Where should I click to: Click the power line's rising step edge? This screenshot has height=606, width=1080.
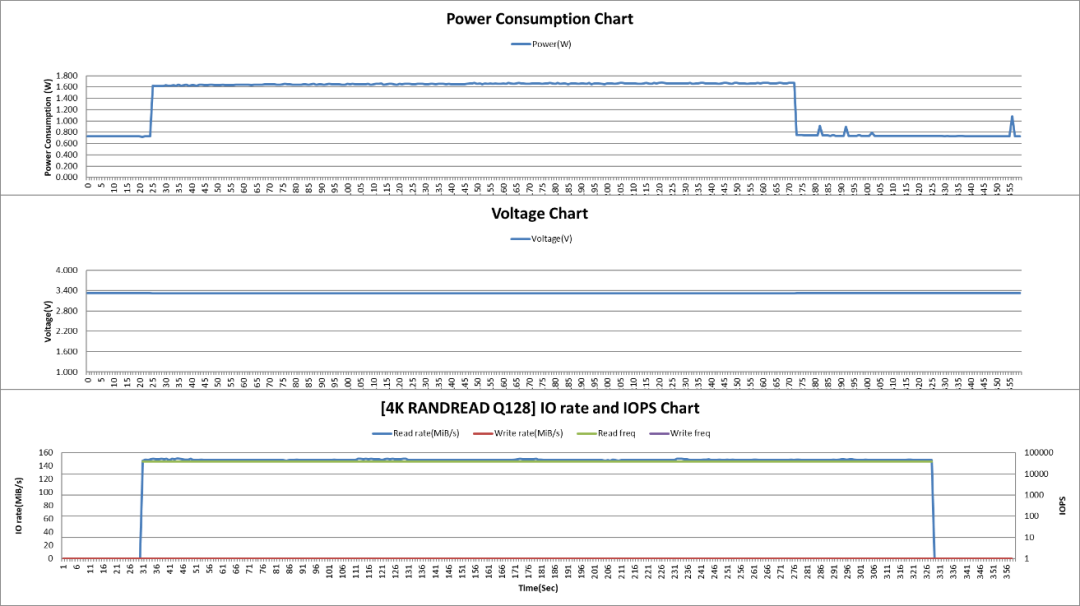152,110
